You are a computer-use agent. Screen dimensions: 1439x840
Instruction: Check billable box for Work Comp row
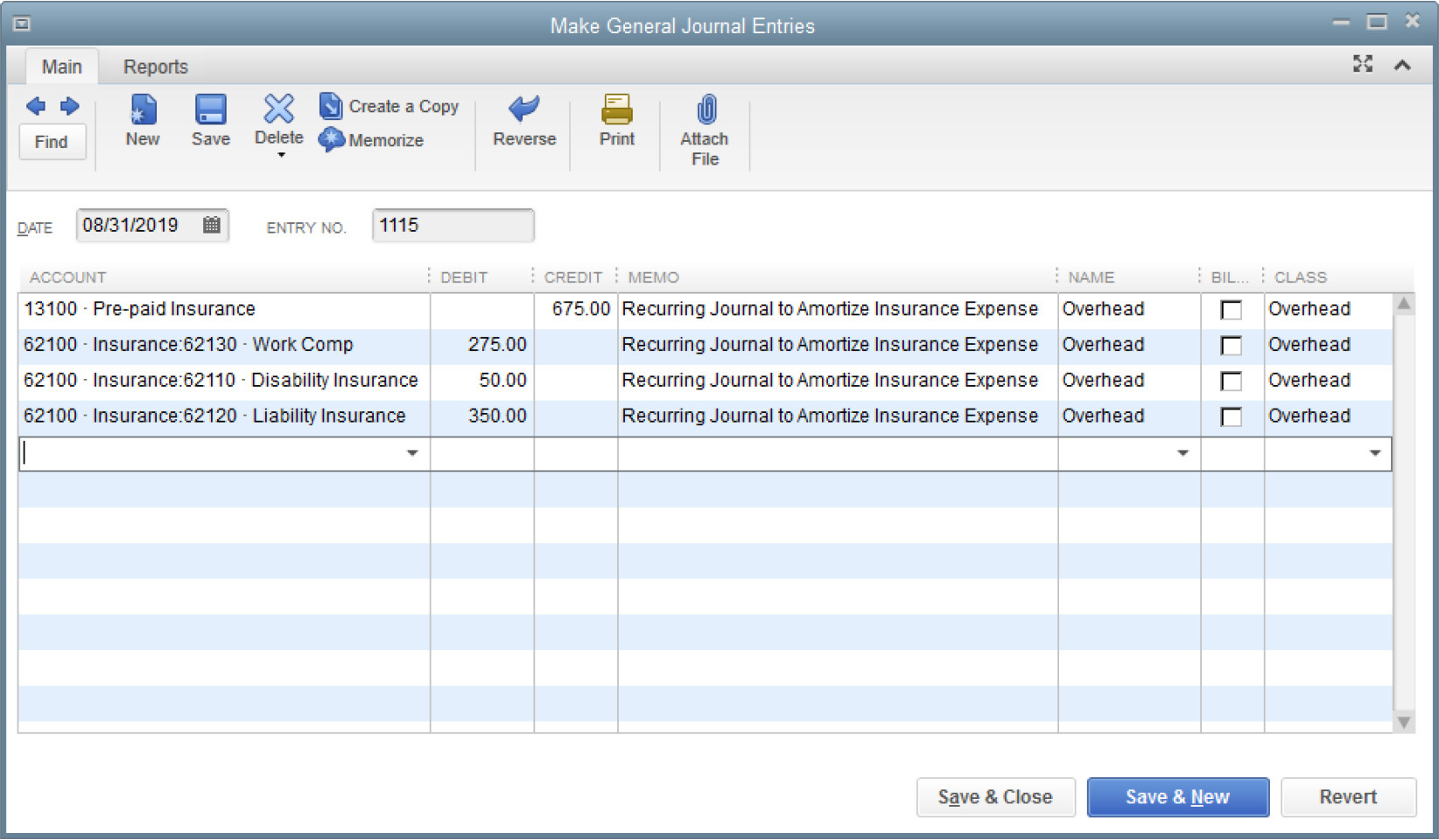(1232, 346)
